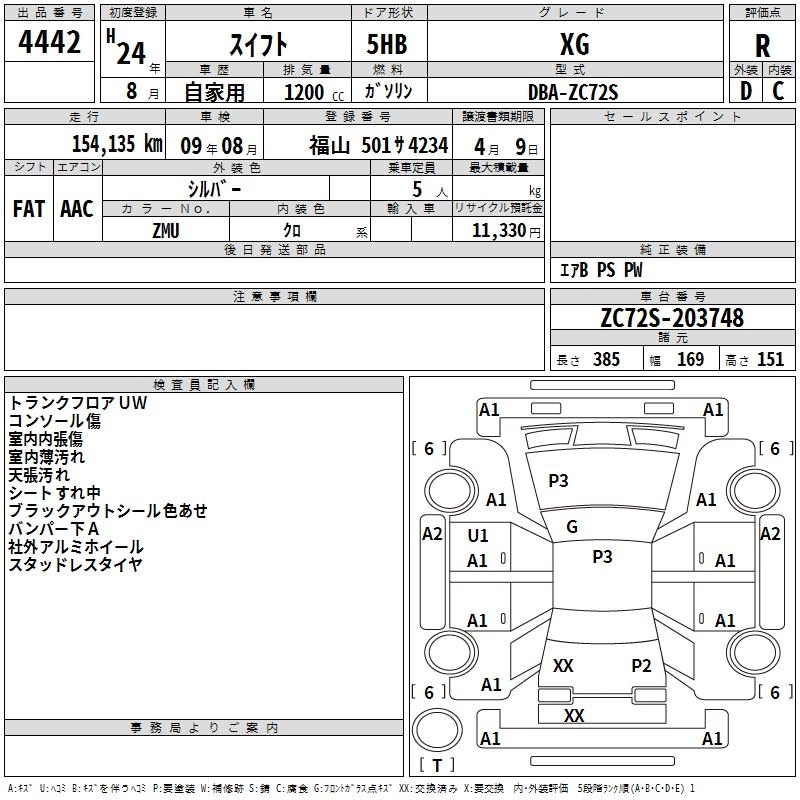Click the トランクフロアUW inspector note

click(76, 403)
